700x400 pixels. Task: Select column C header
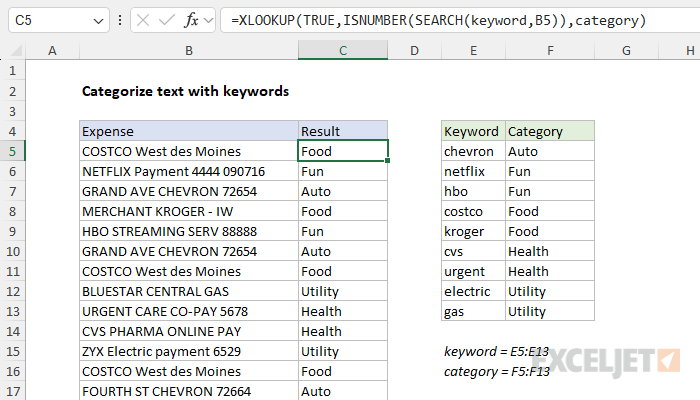point(343,50)
